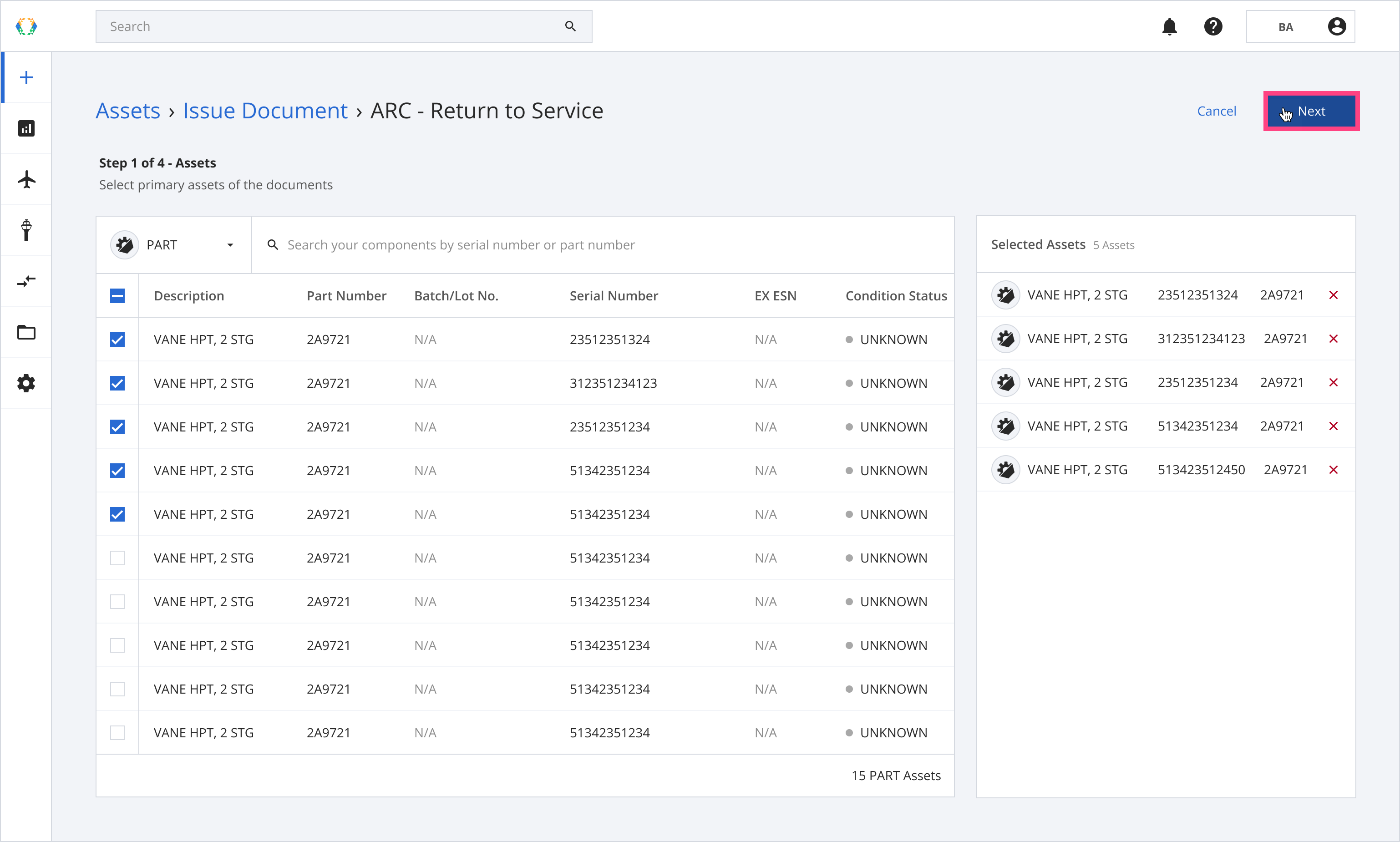Click the Next button to proceed

click(x=1311, y=111)
